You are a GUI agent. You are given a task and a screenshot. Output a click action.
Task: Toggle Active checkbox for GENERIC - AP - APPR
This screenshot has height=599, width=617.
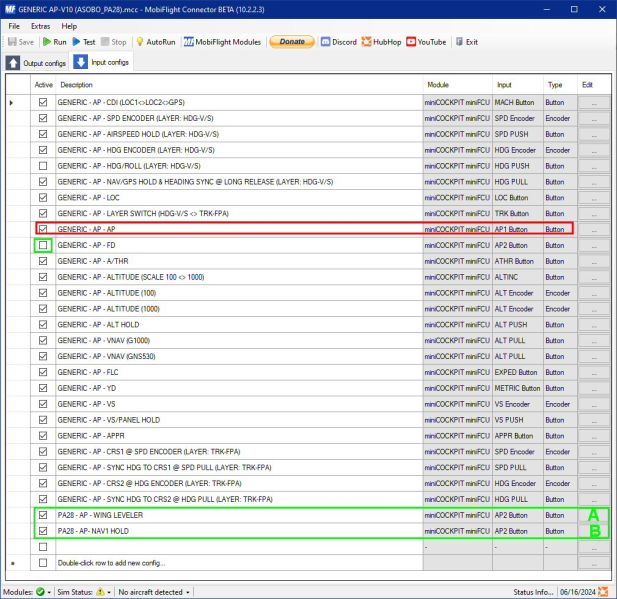pyautogui.click(x=43, y=436)
